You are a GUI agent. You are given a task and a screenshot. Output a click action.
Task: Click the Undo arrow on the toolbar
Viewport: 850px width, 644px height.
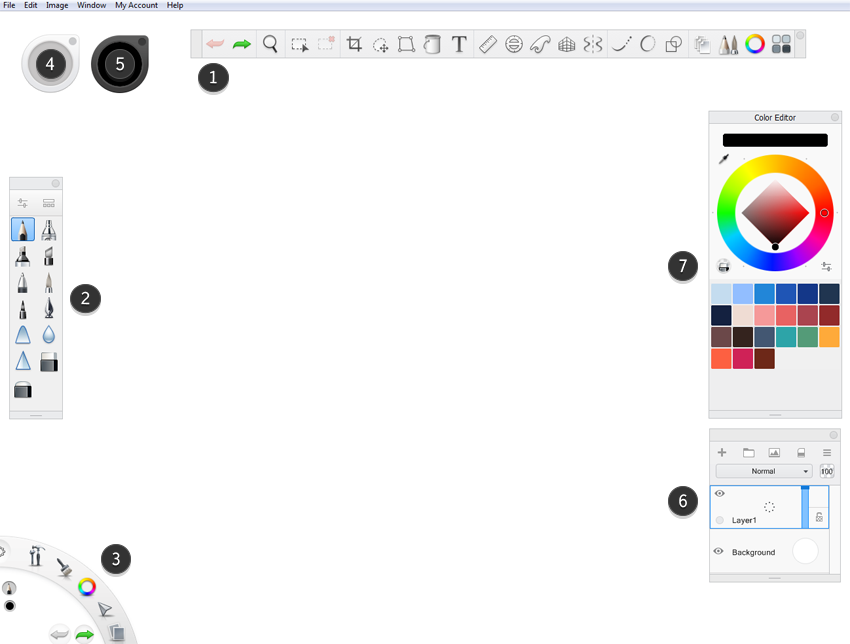[x=217, y=43]
